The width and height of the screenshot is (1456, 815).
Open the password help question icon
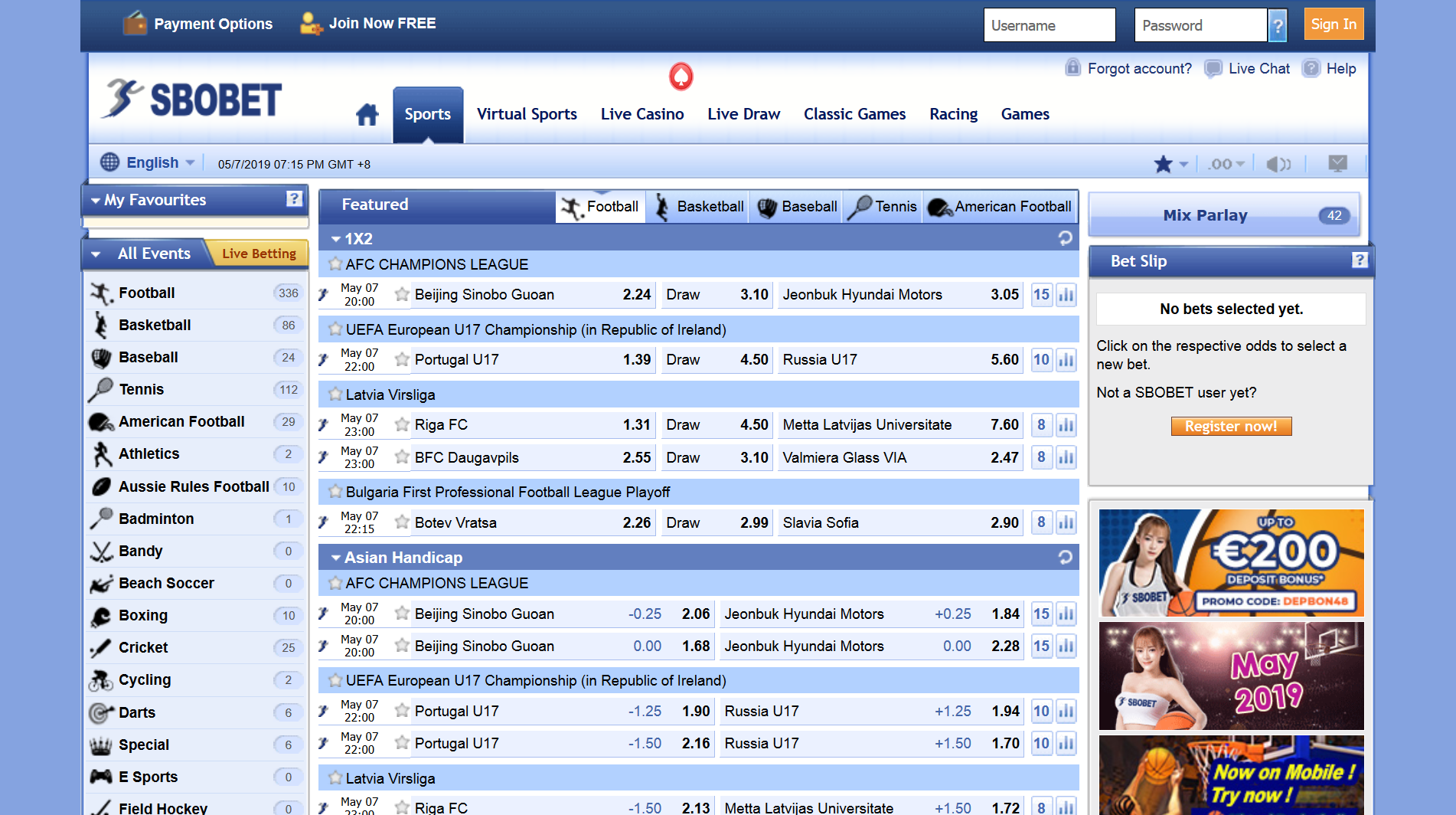click(1277, 25)
